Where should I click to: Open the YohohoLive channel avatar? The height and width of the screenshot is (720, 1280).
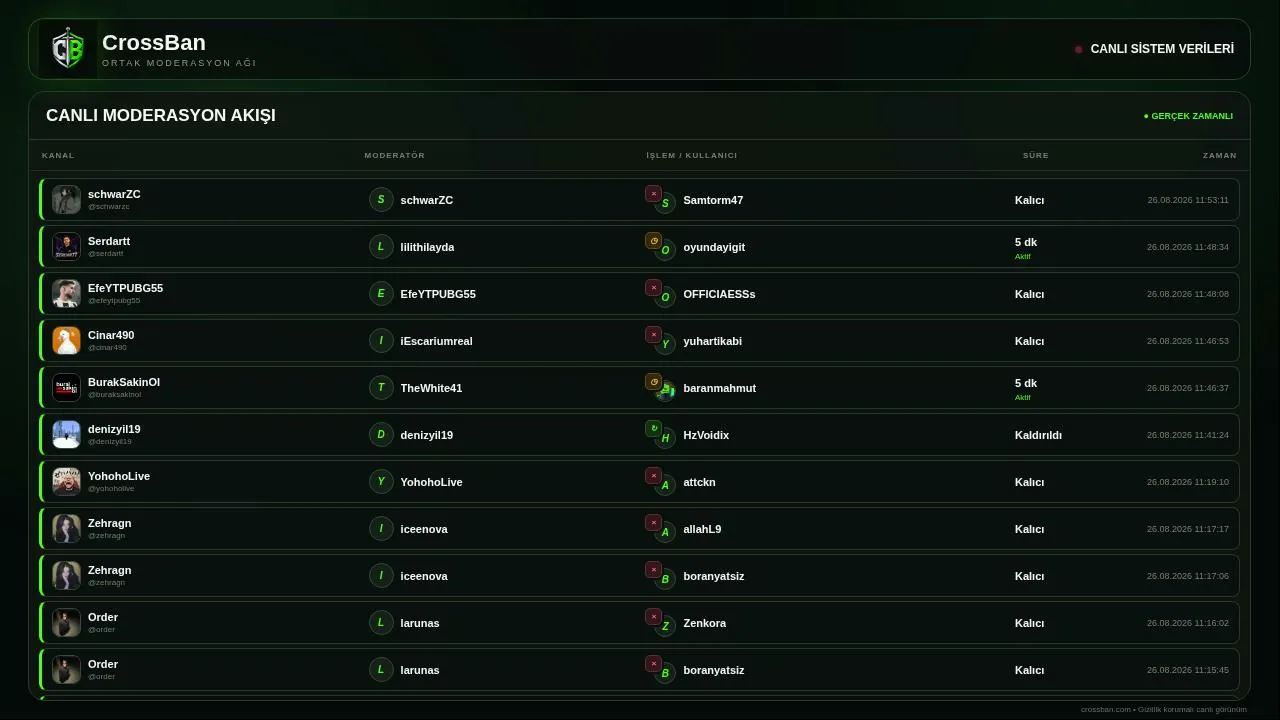tap(67, 482)
